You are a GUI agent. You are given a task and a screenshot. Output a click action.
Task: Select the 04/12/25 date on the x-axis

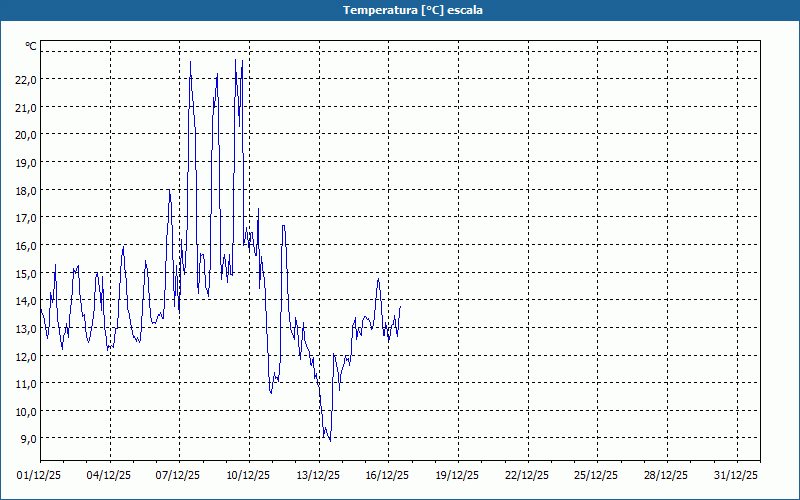click(110, 475)
